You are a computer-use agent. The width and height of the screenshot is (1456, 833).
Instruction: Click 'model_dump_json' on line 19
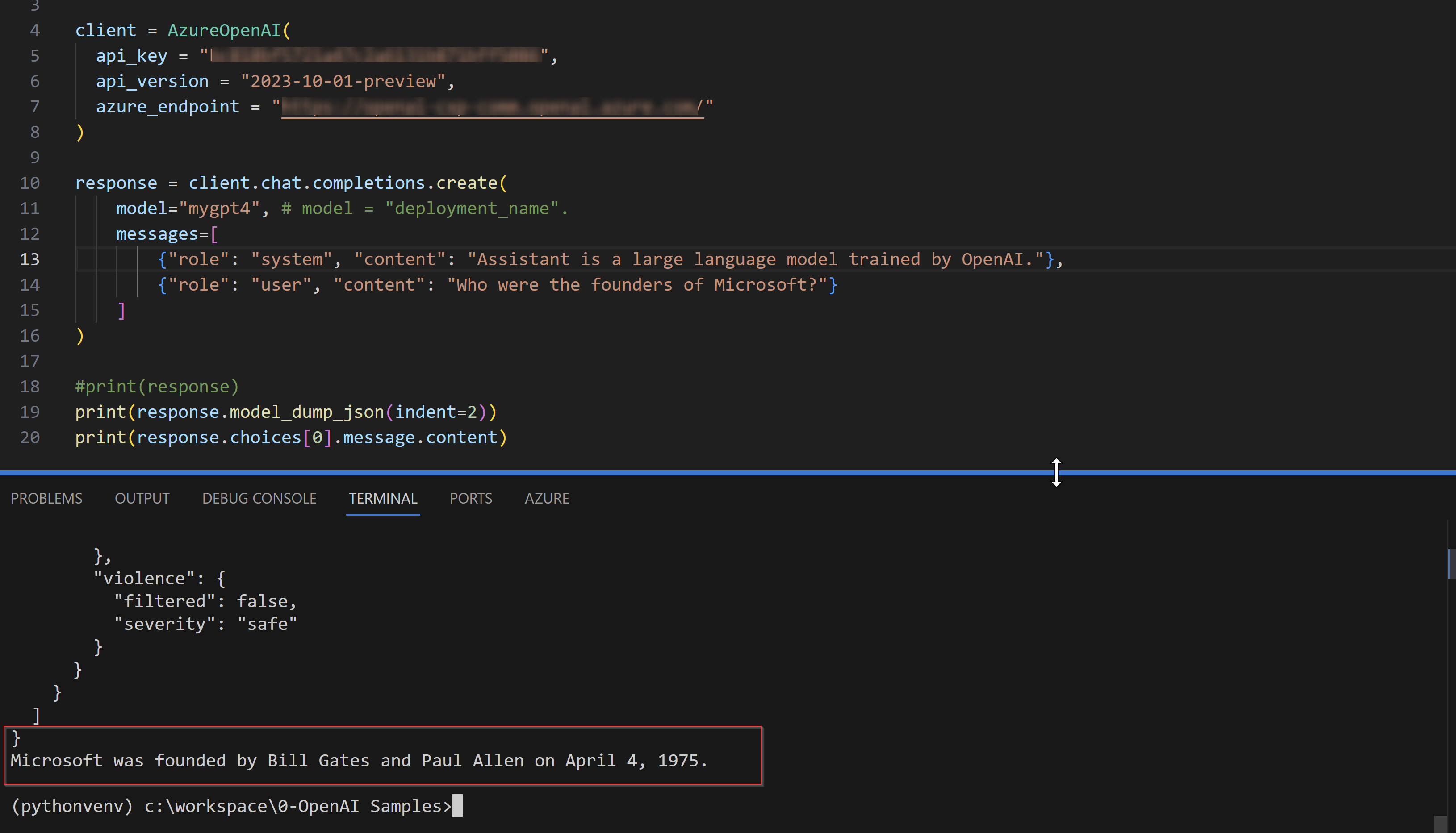point(307,412)
